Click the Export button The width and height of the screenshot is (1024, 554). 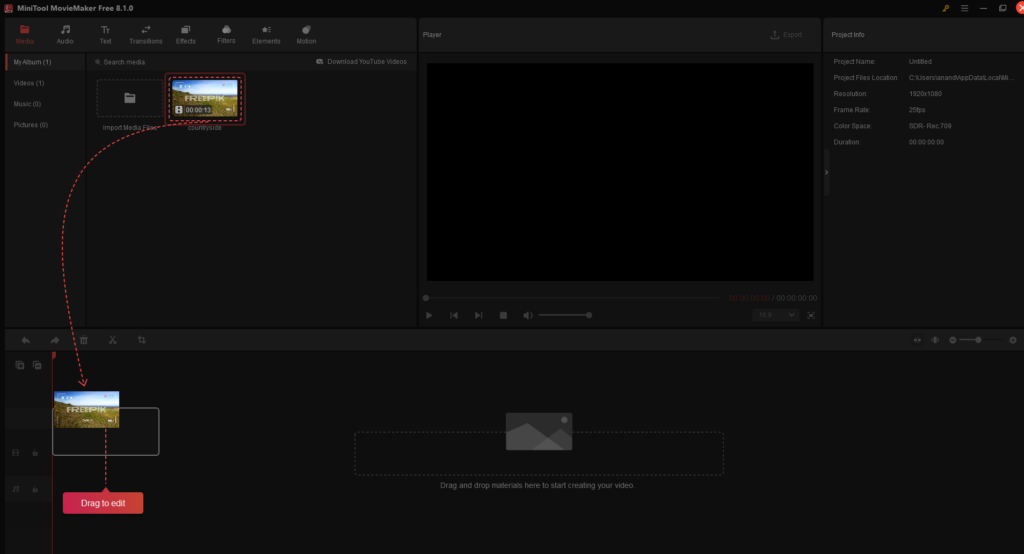(x=786, y=35)
